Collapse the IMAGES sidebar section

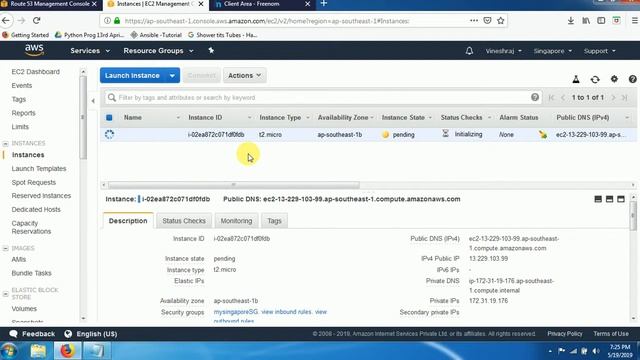click(x=5, y=249)
